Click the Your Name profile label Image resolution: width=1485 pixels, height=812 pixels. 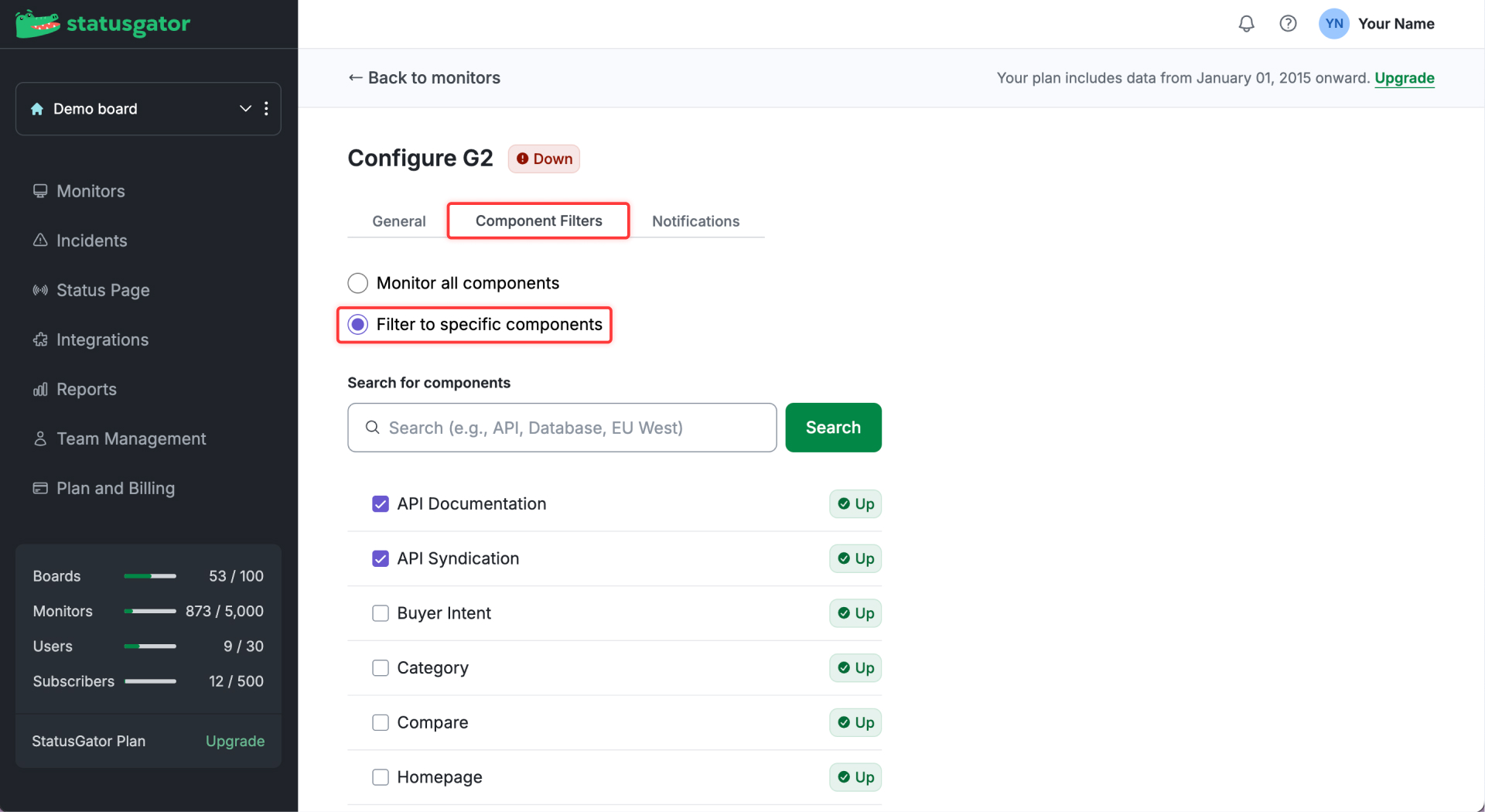point(1396,24)
